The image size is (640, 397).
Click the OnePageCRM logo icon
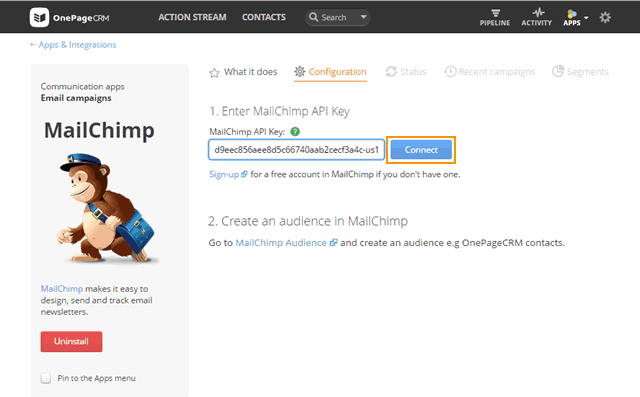tap(39, 18)
